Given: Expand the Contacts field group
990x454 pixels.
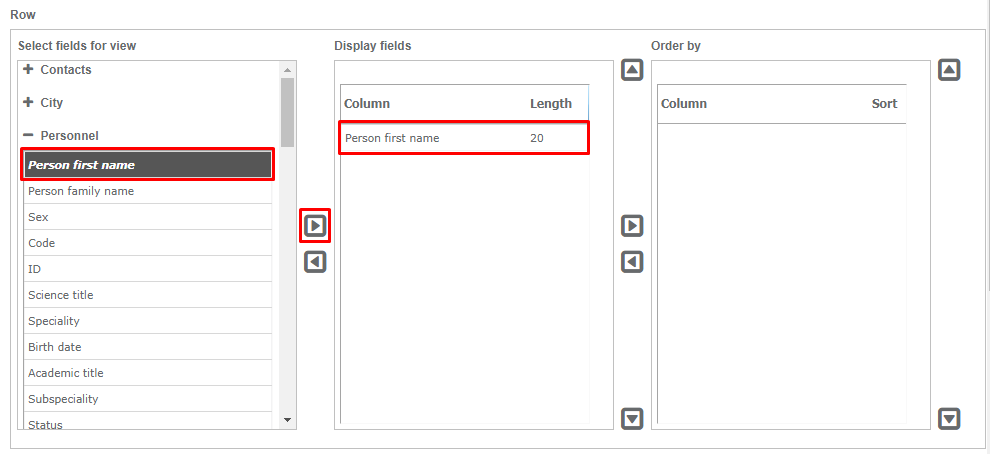Looking at the screenshot, I should [x=28, y=70].
